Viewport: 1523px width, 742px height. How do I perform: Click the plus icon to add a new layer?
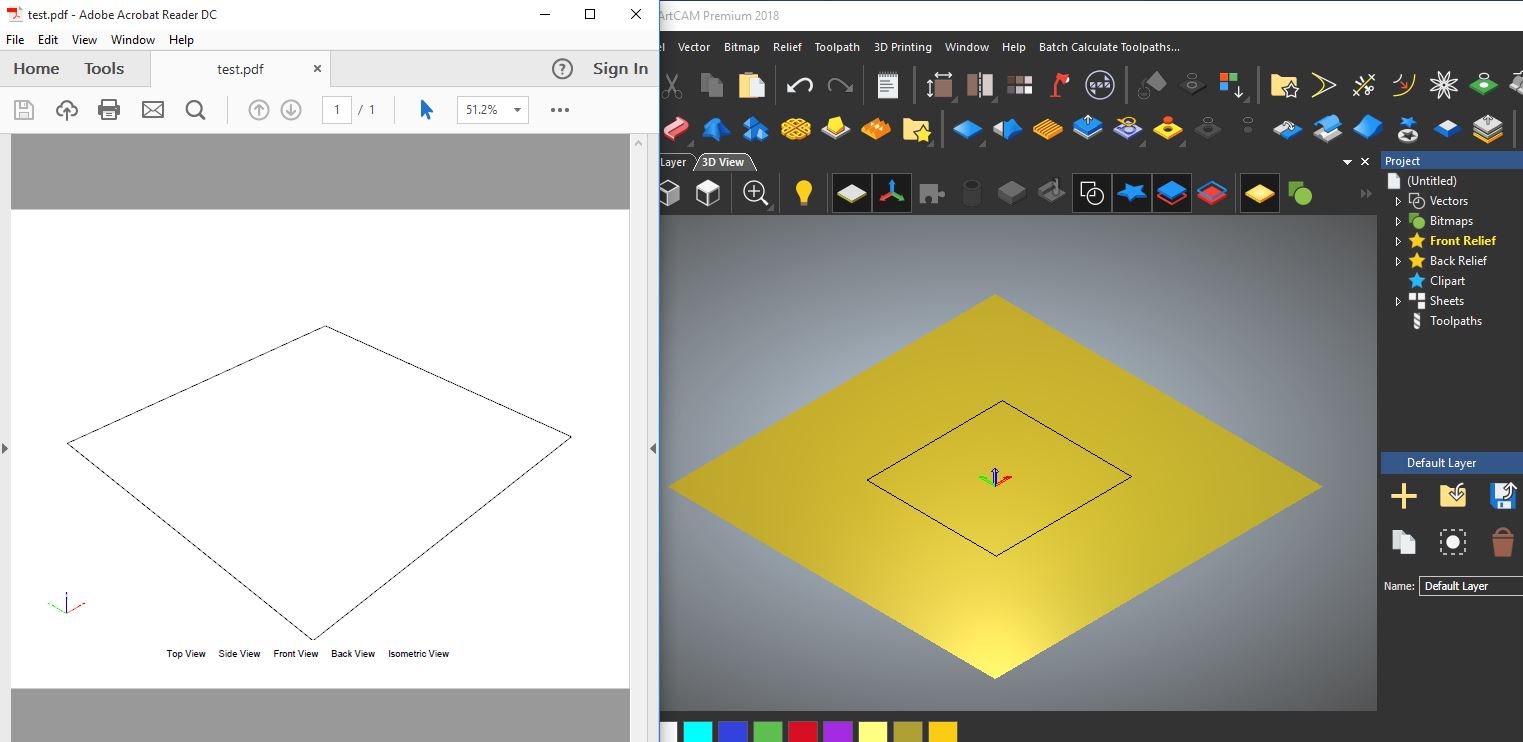[1403, 495]
